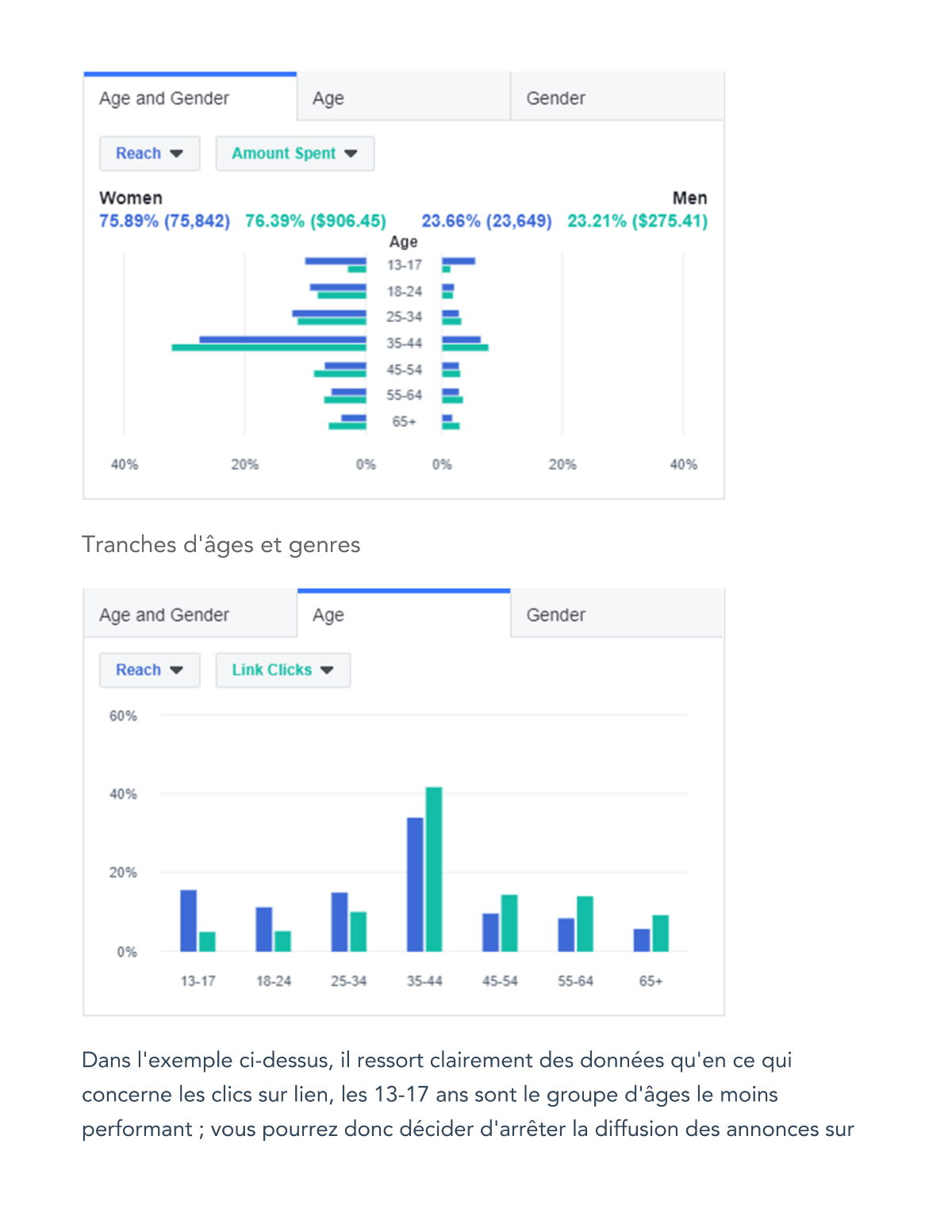Viewport: 952px width, 1232px height.
Task: Click the blue 13-17 Reach bar in the column chart
Action: tap(188, 920)
